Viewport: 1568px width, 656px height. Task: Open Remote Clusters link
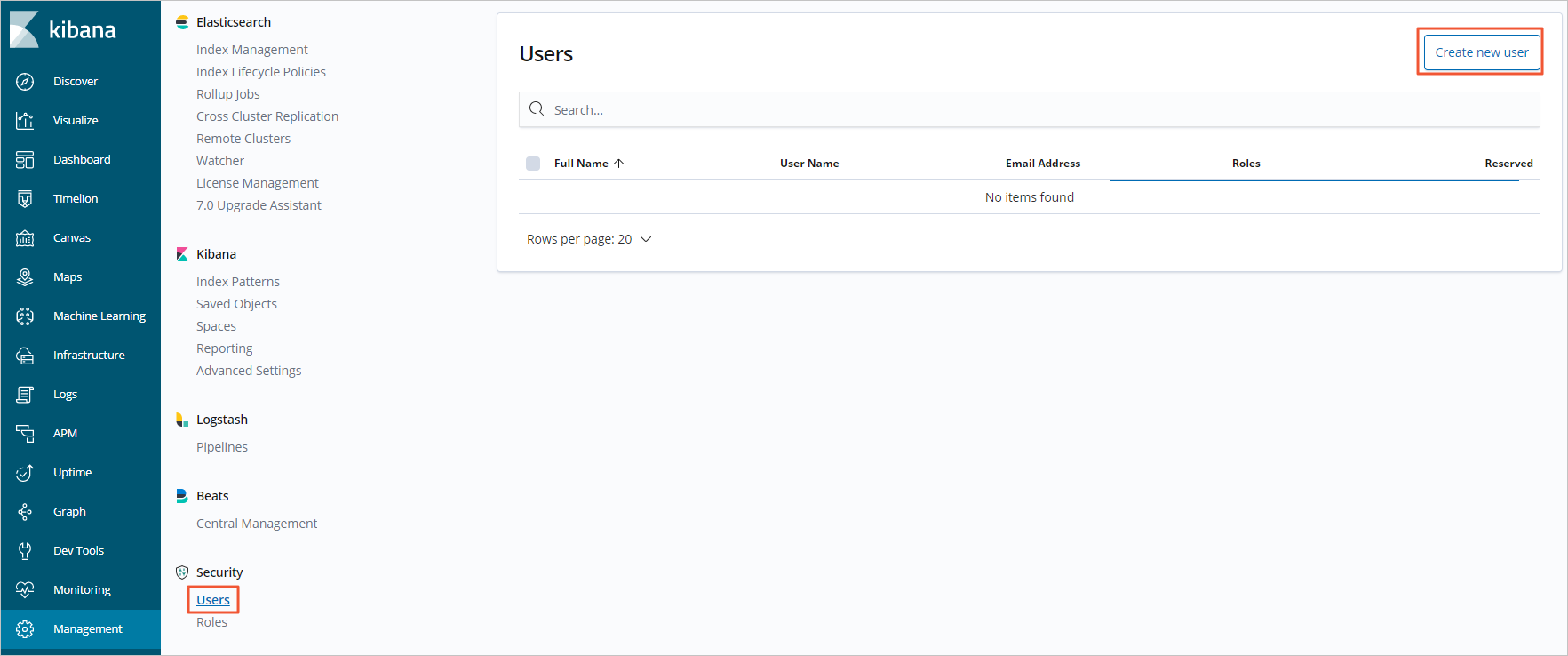(x=243, y=139)
